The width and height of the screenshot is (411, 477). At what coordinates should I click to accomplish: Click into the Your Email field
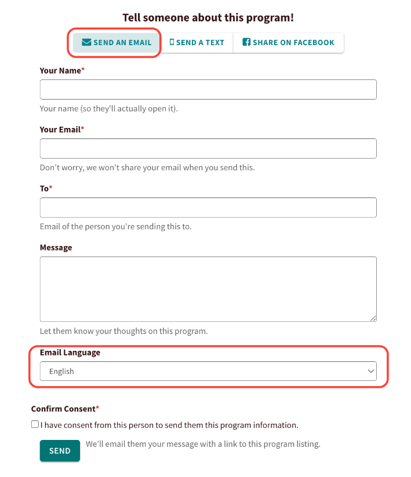coord(208,148)
